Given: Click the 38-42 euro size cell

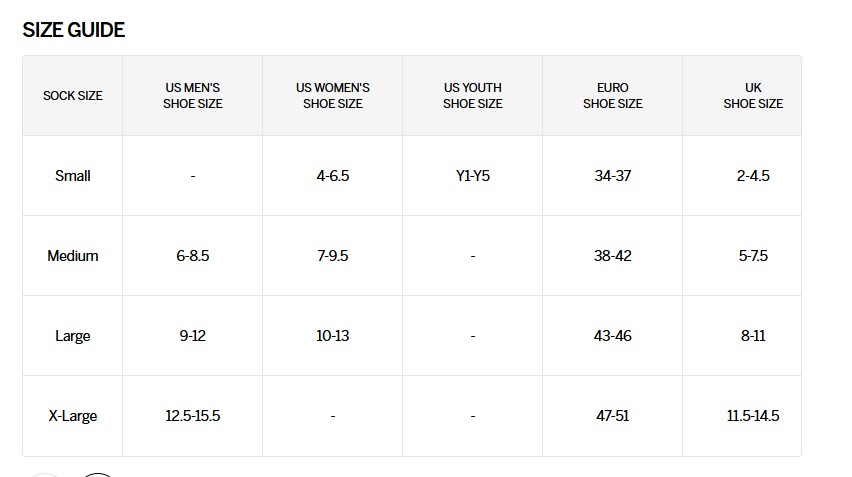Looking at the screenshot, I should [x=612, y=256].
